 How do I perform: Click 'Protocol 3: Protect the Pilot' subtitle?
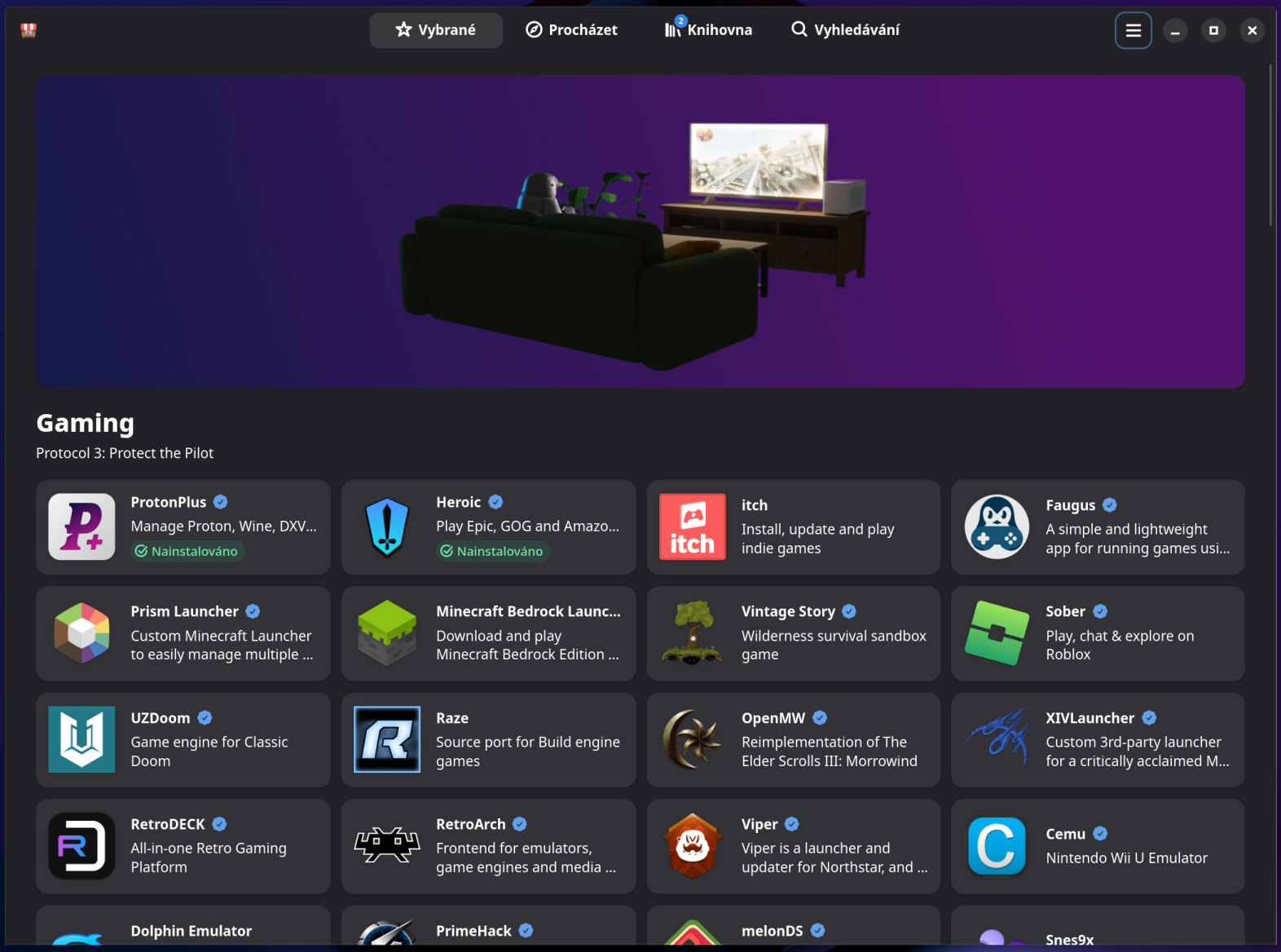click(x=125, y=453)
